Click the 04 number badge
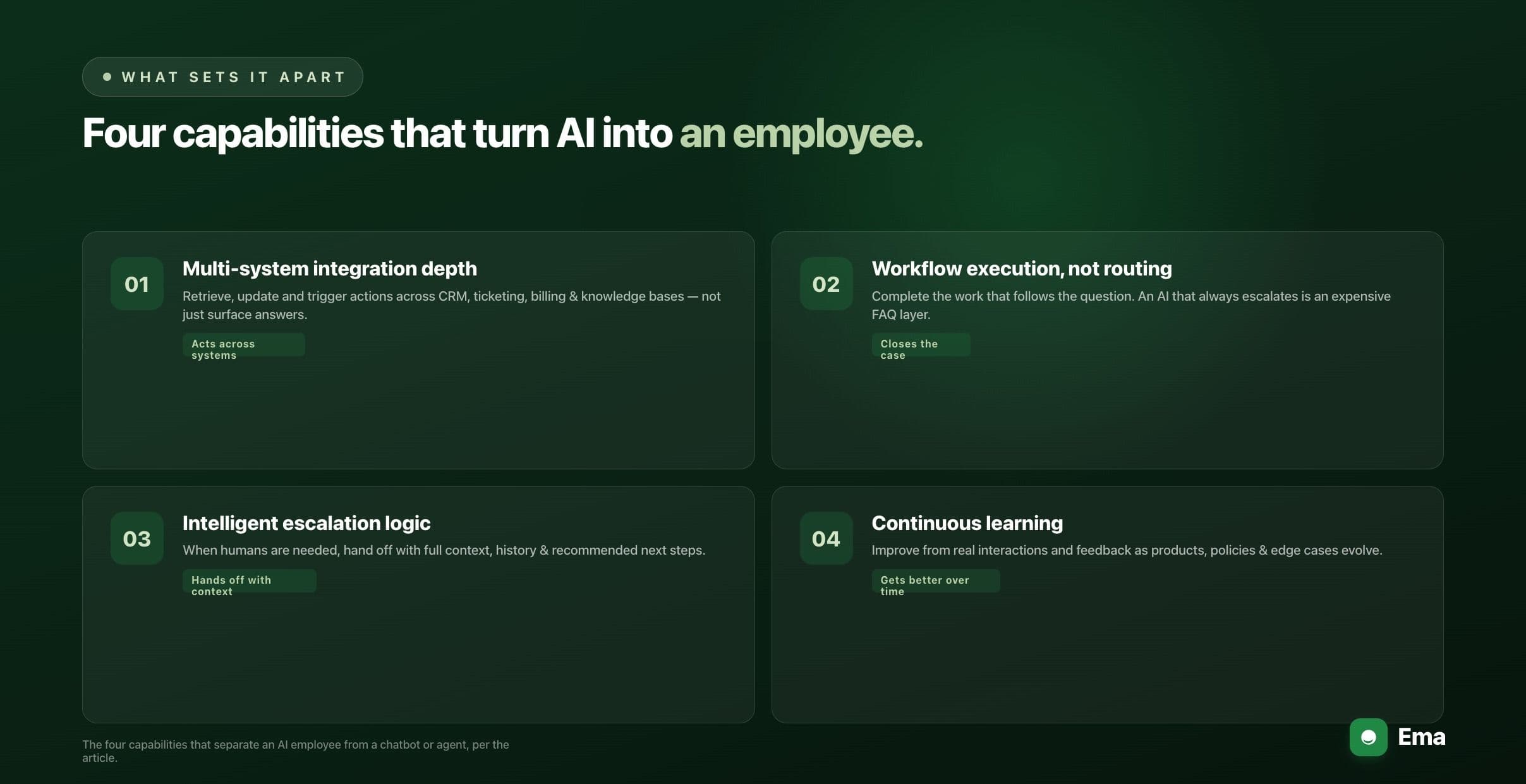Image resolution: width=1526 pixels, height=784 pixels. 826,538
